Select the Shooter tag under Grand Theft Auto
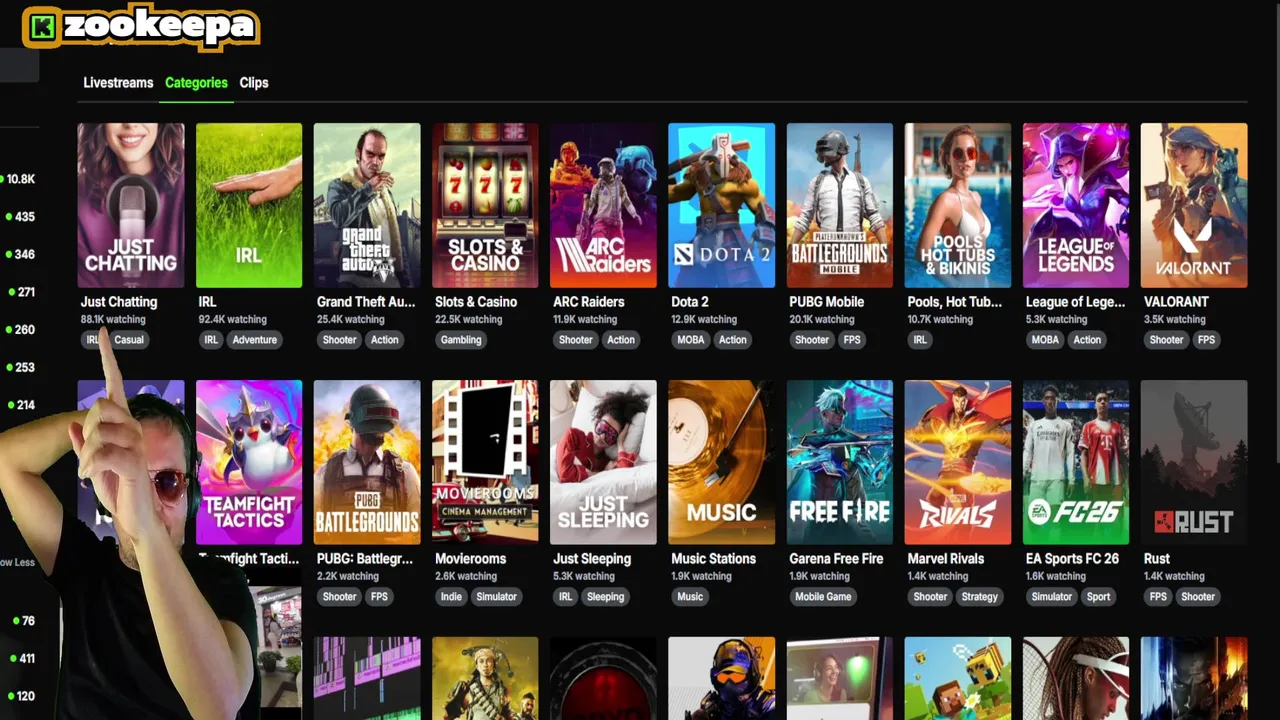 pos(339,340)
